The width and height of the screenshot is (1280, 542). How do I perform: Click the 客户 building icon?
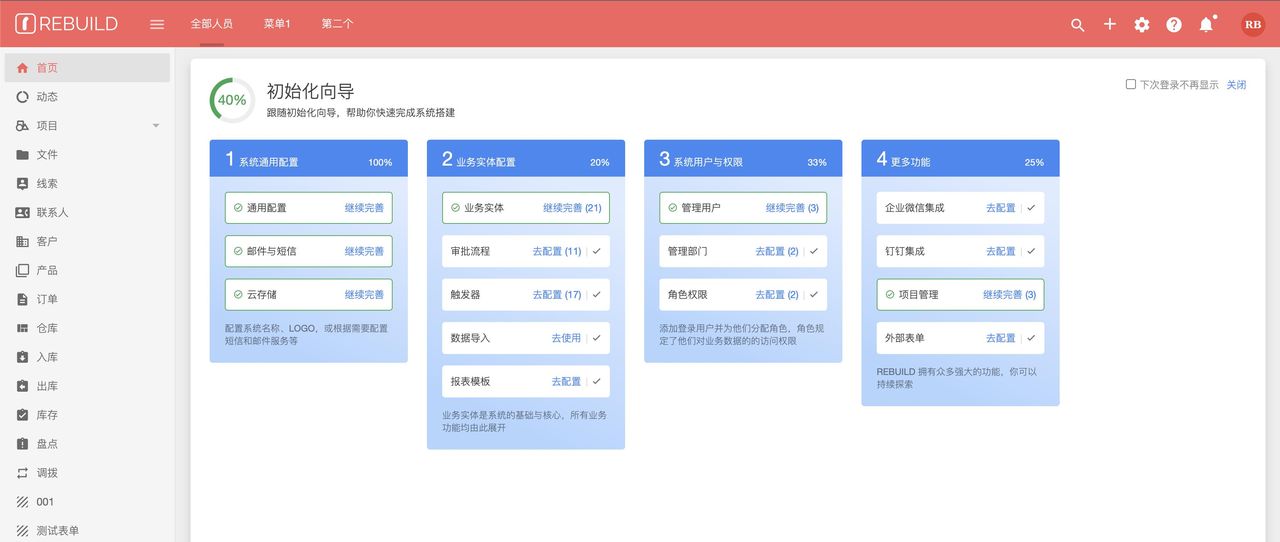coord(23,242)
